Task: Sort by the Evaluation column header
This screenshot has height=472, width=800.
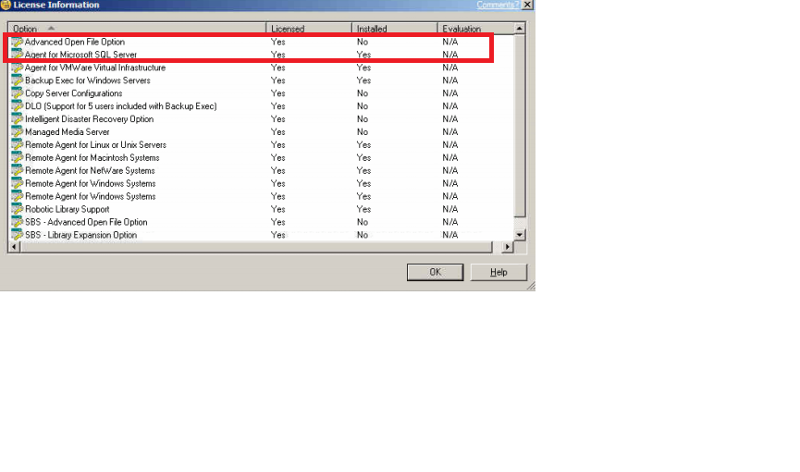Action: coord(476,29)
